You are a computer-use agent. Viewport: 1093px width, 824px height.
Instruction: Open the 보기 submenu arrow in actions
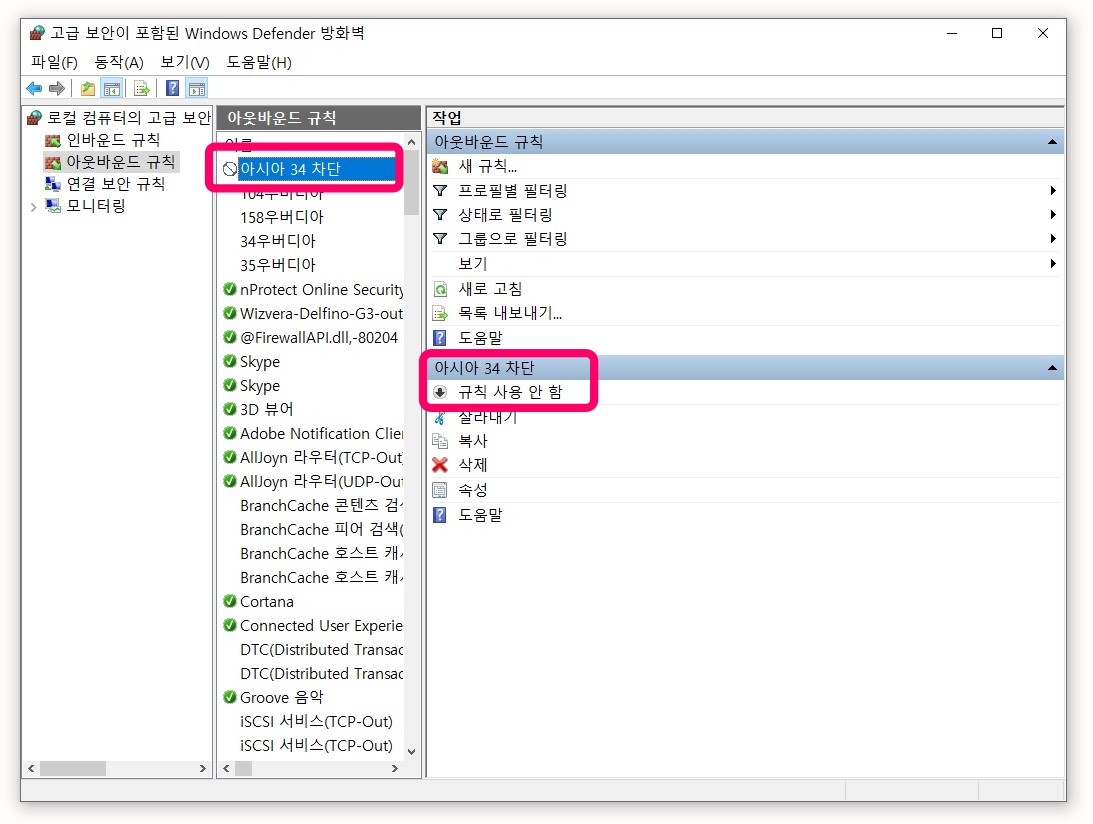click(x=1053, y=264)
